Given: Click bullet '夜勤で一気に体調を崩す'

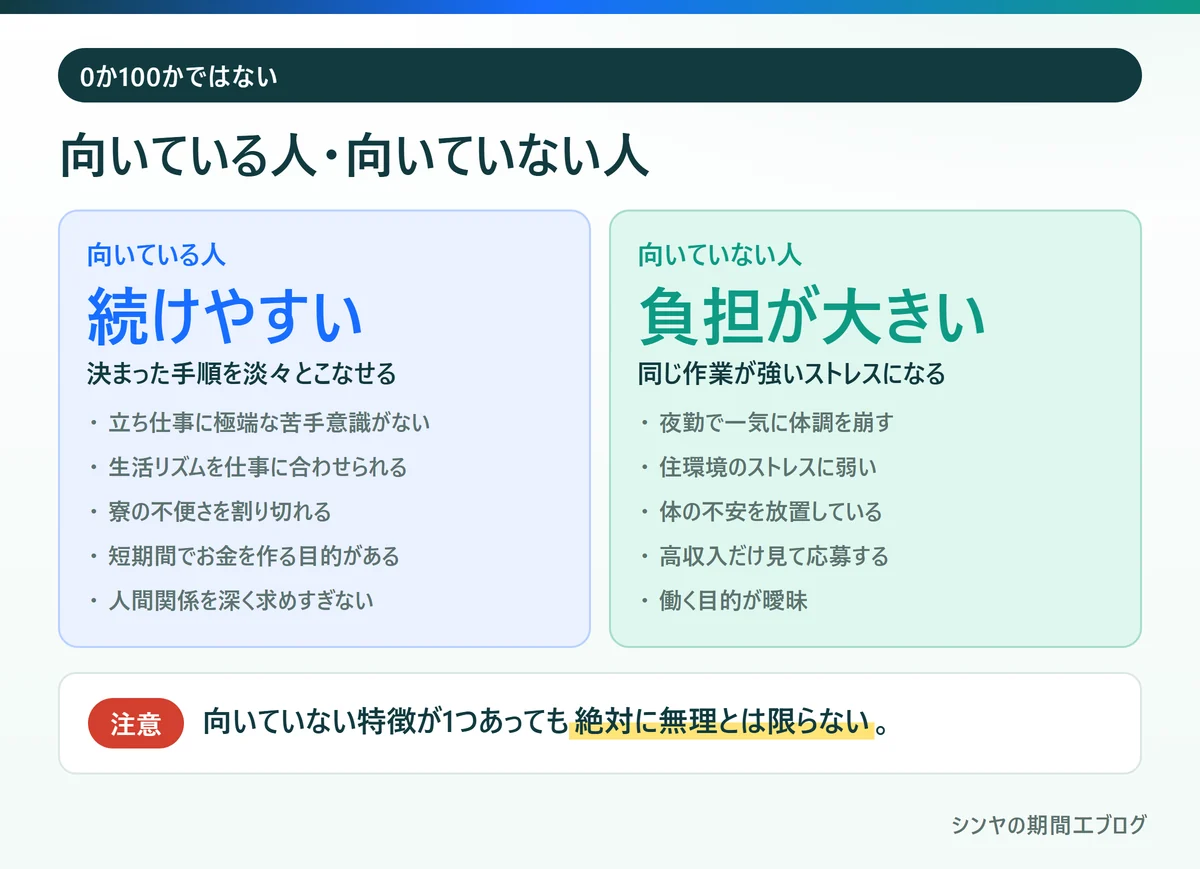Looking at the screenshot, I should pyautogui.click(x=776, y=423).
